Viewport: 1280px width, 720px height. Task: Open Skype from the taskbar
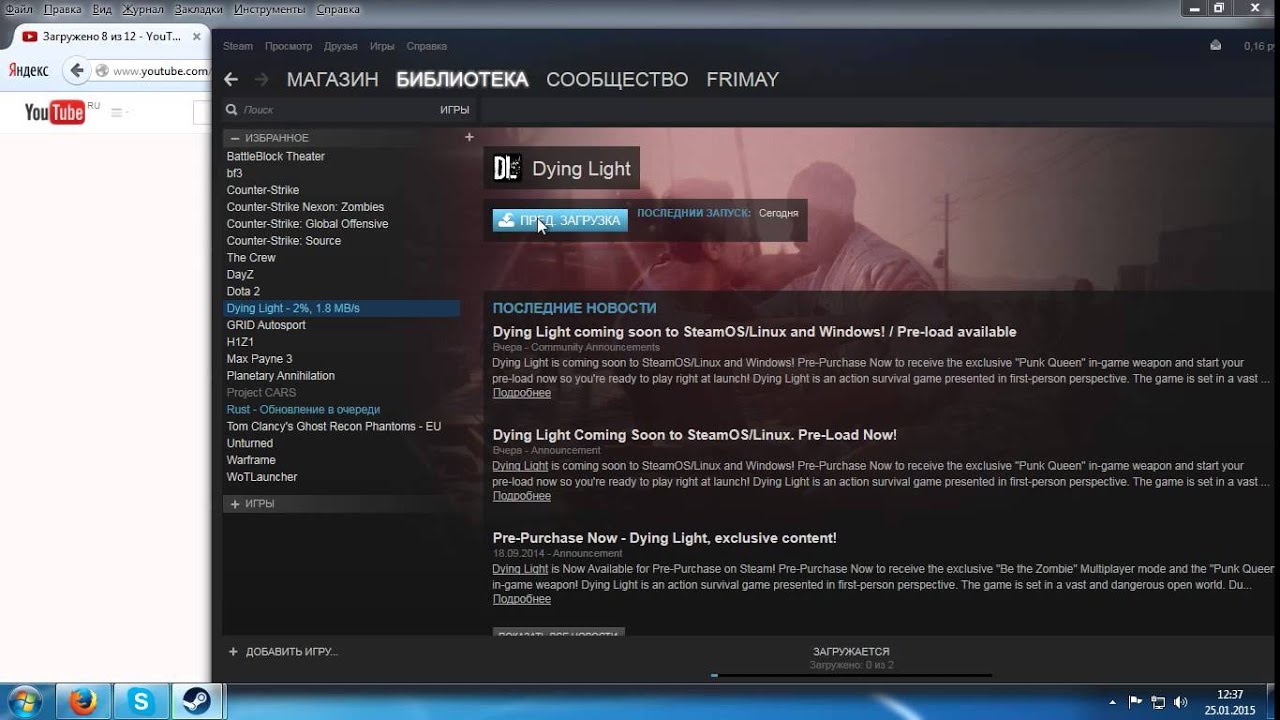point(141,702)
